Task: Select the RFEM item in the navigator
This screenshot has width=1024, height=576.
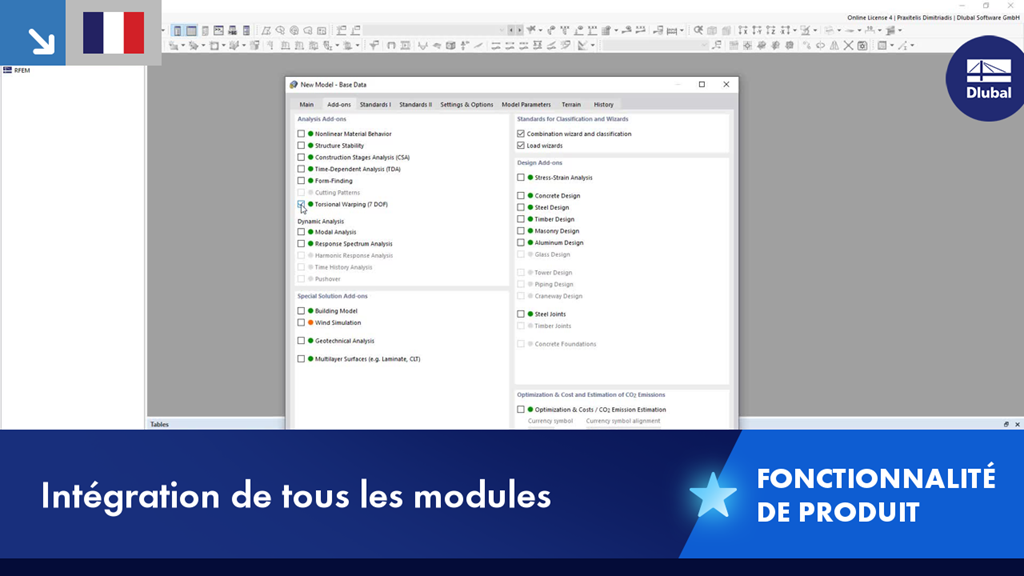Action: point(16,70)
